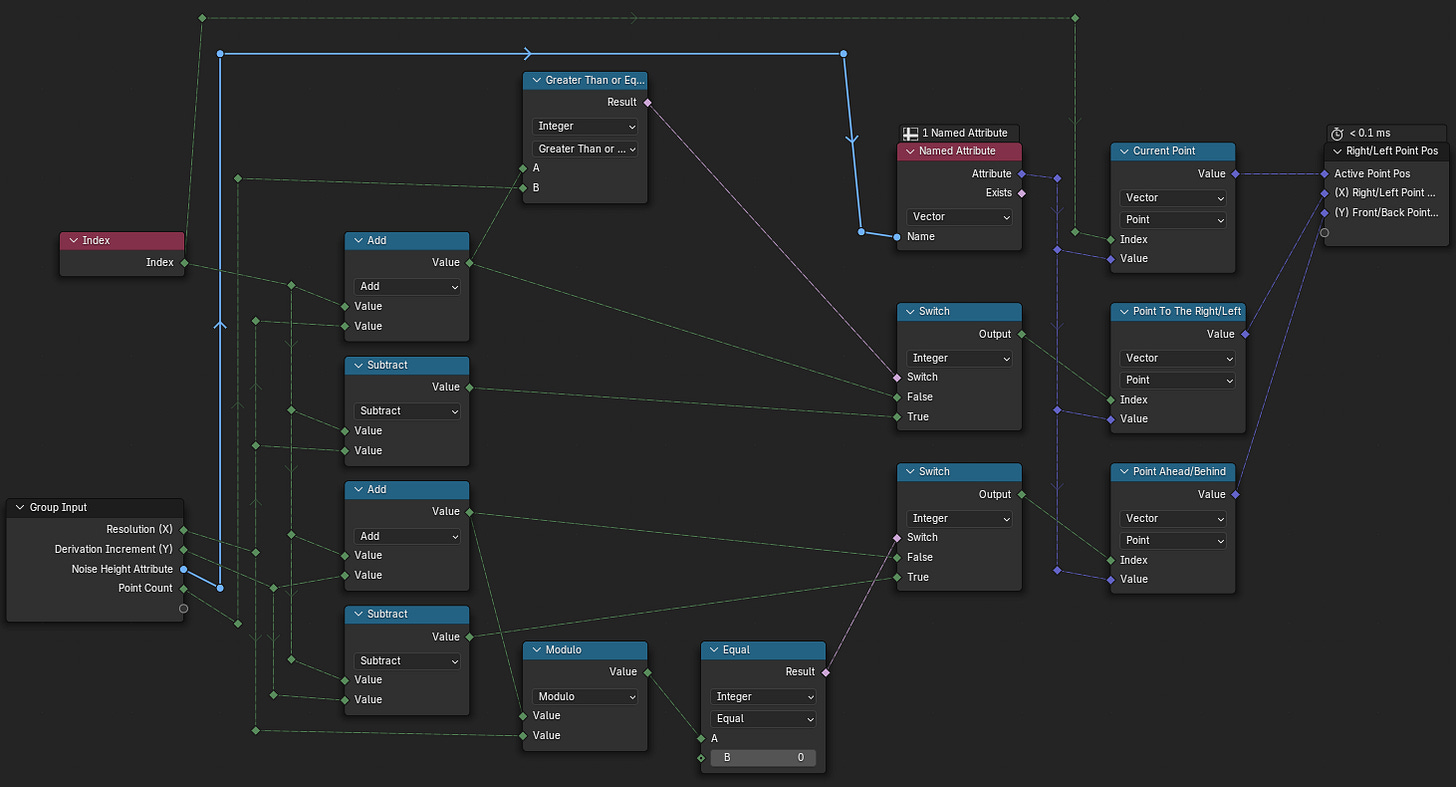This screenshot has width=1456, height=787.
Task: Open the Integer dropdown in the Equal node
Action: click(764, 697)
